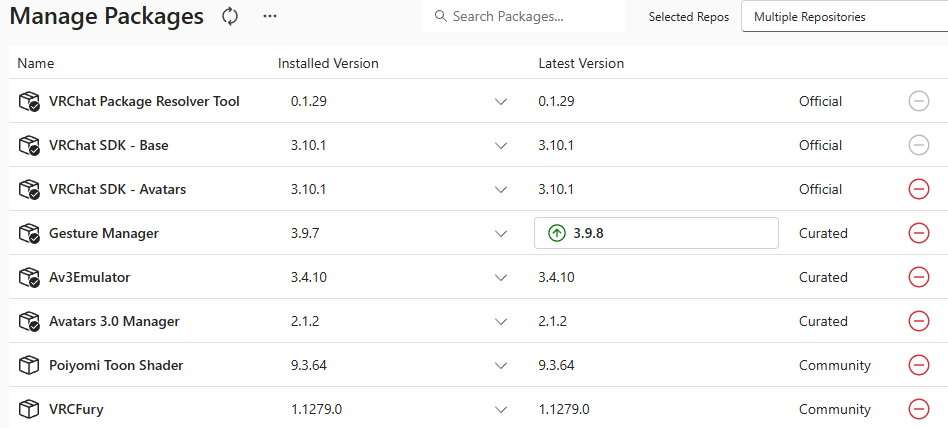Remove the Av3Emulator package

click(x=918, y=277)
